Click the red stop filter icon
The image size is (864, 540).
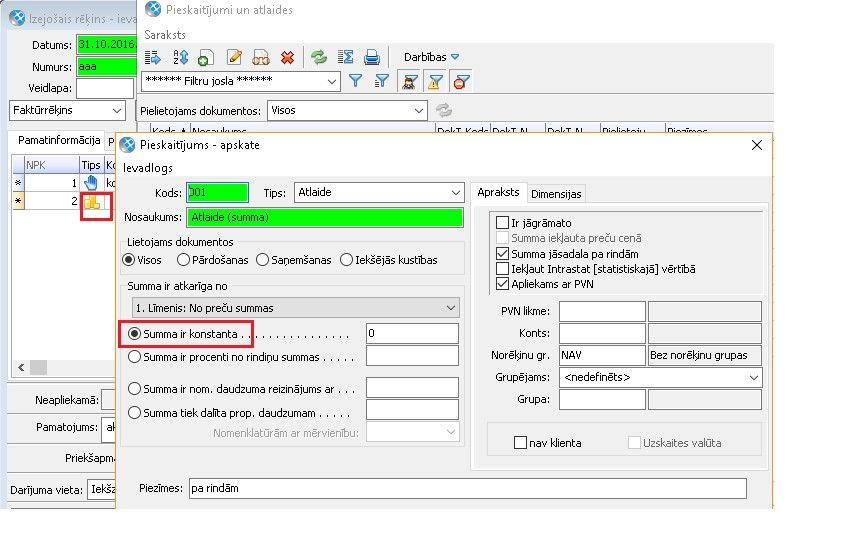462,82
